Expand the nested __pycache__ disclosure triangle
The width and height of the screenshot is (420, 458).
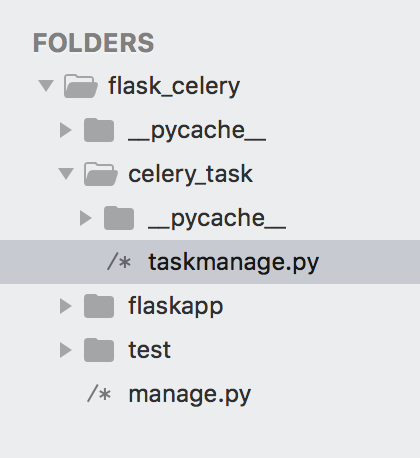point(86,218)
